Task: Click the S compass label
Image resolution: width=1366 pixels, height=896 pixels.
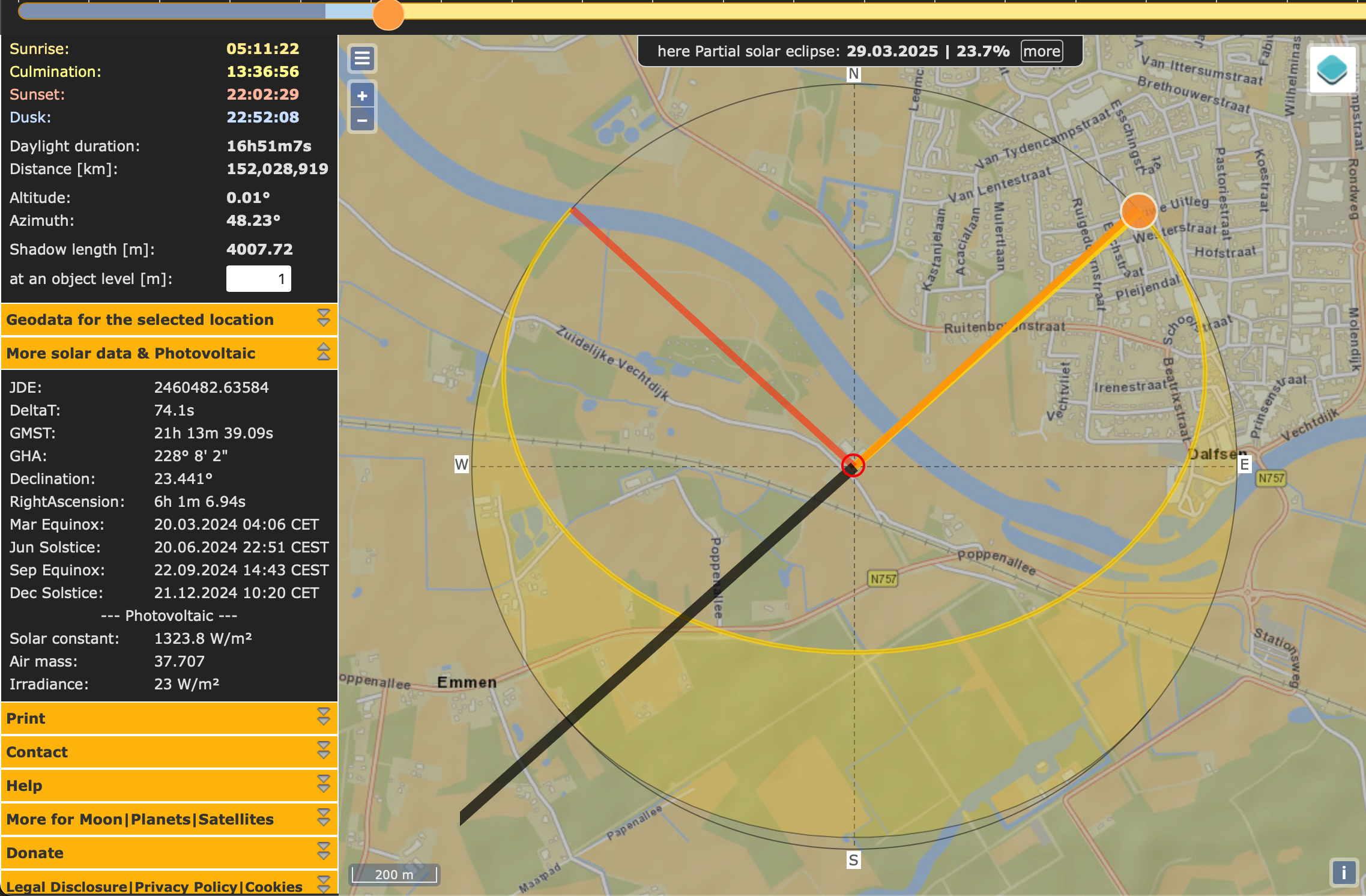Action: click(x=853, y=860)
